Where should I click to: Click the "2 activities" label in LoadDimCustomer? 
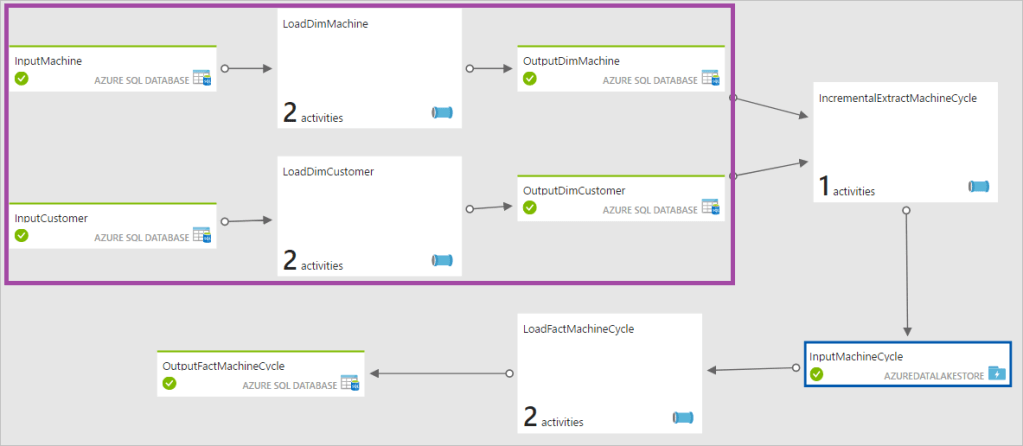313,263
